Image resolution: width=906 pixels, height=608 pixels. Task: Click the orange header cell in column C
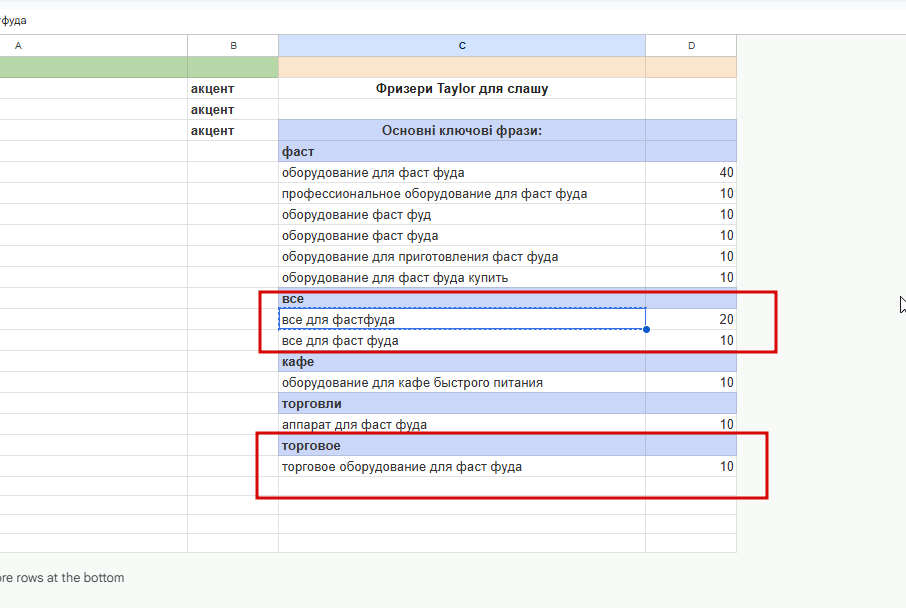462,67
